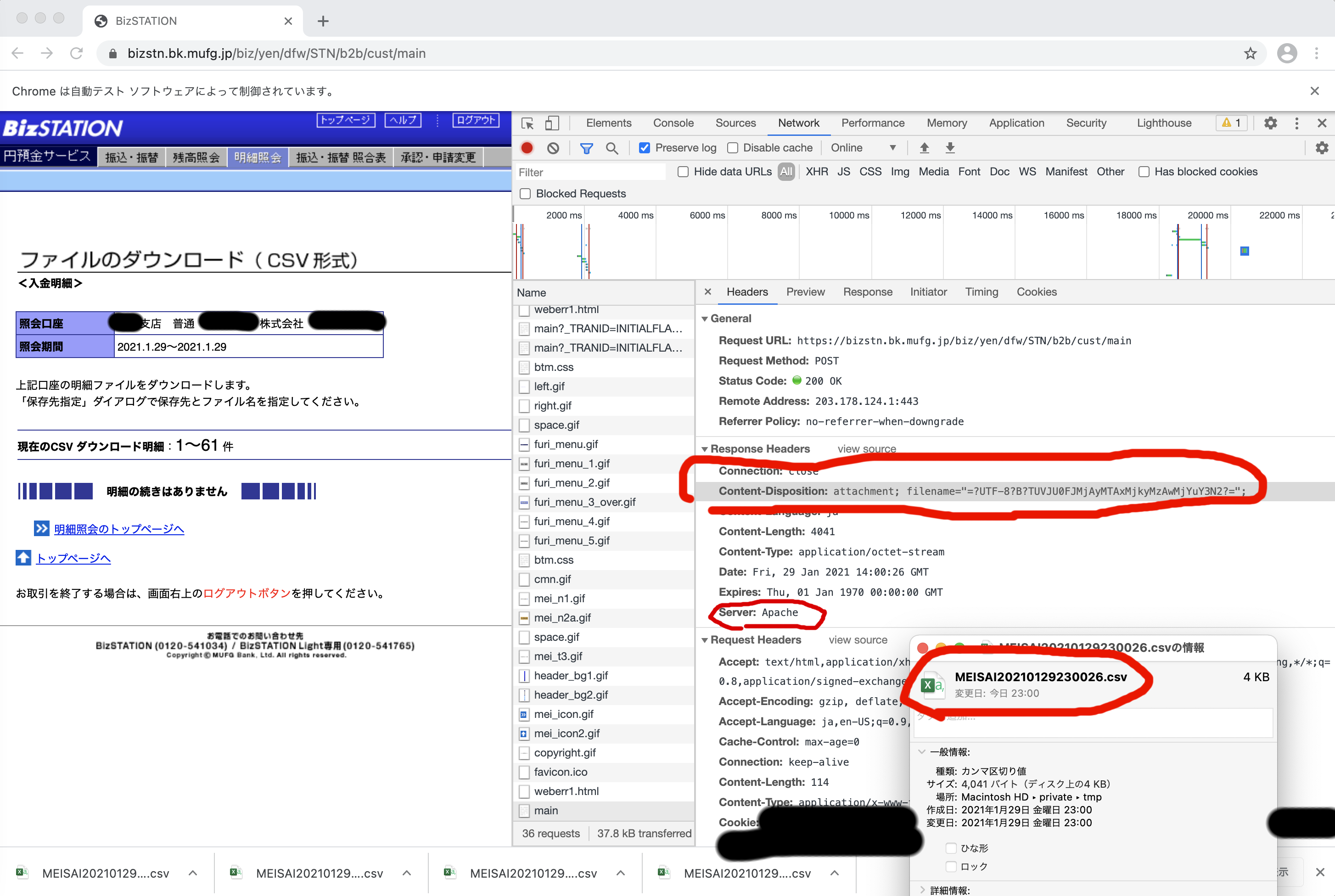The width and height of the screenshot is (1335, 896).
Task: Bookmark this page with star icon
Action: tap(1250, 53)
